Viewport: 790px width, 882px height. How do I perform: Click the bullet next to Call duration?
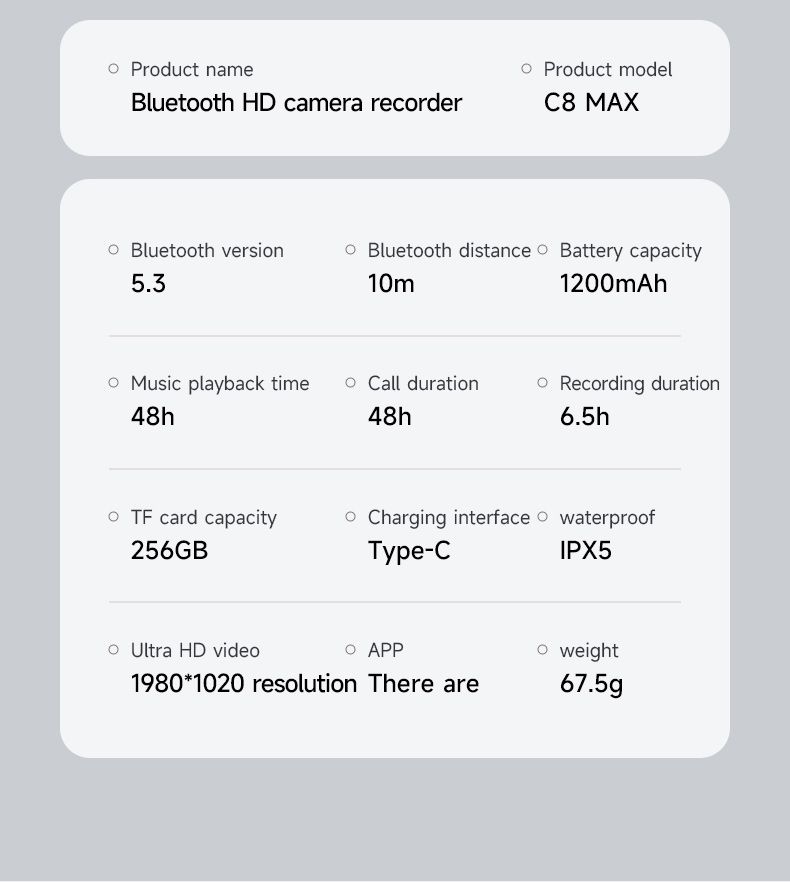coord(350,383)
